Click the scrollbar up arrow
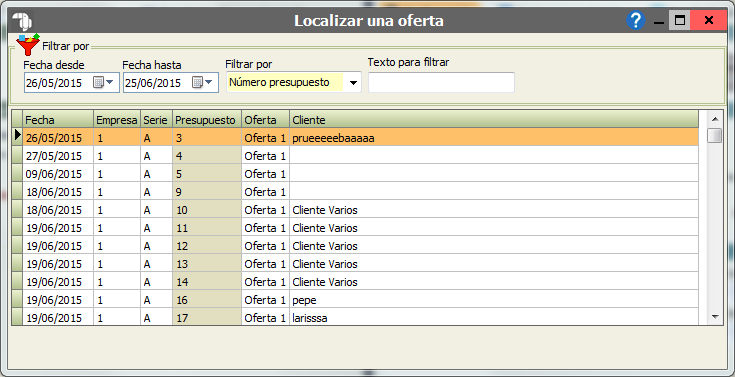 (715, 119)
